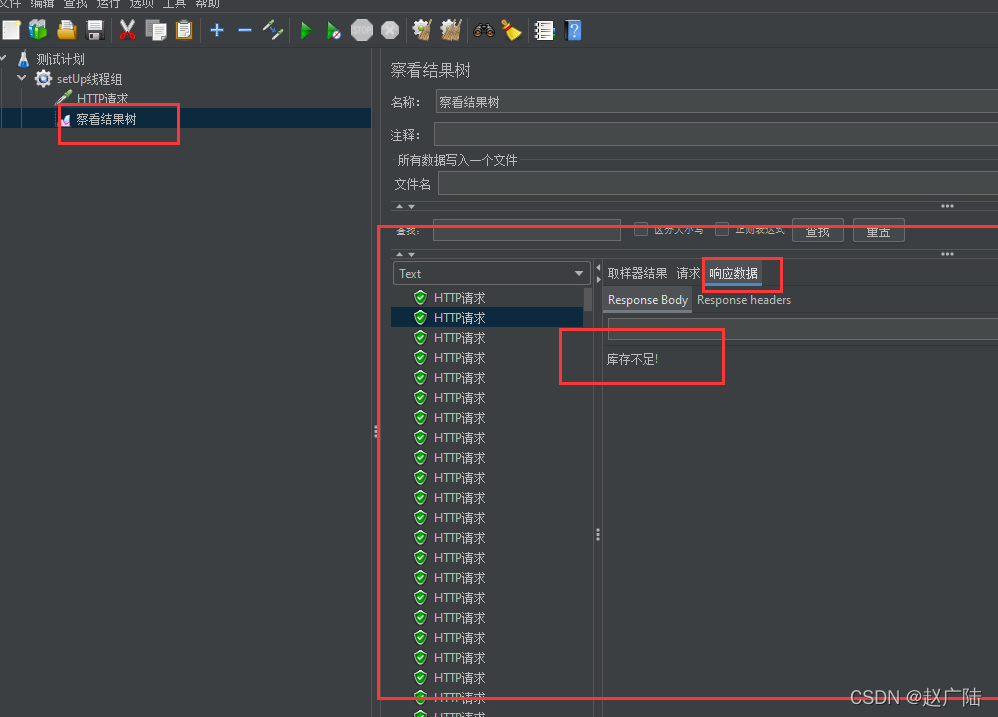Click the Save floppy disk icon
This screenshot has height=717, width=998.
point(96,31)
